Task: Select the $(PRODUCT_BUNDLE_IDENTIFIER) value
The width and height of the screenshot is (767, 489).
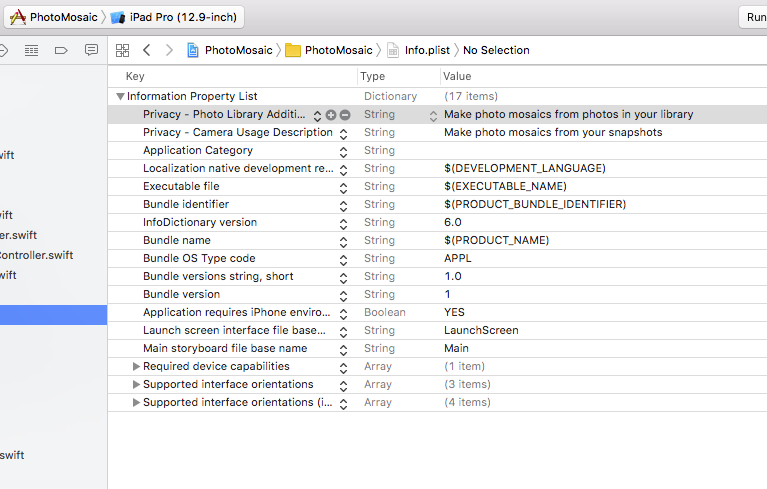Action: pos(535,204)
